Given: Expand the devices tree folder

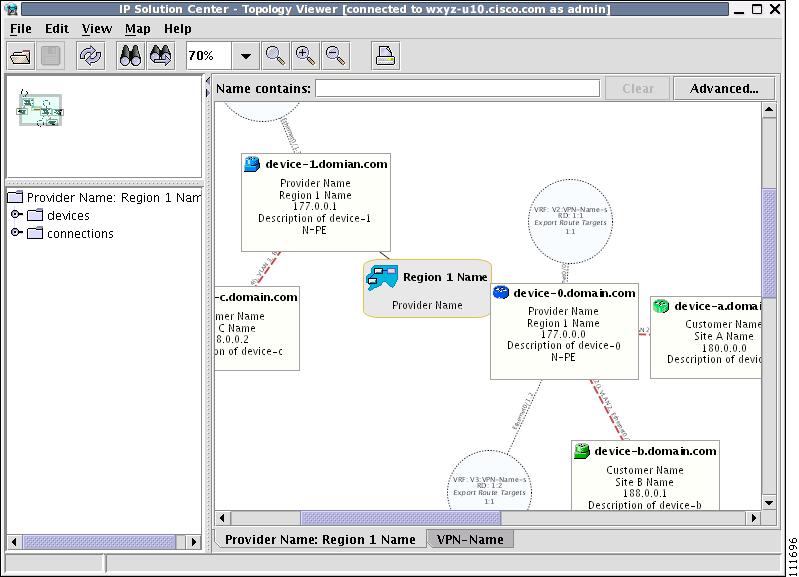Looking at the screenshot, I should (x=16, y=215).
